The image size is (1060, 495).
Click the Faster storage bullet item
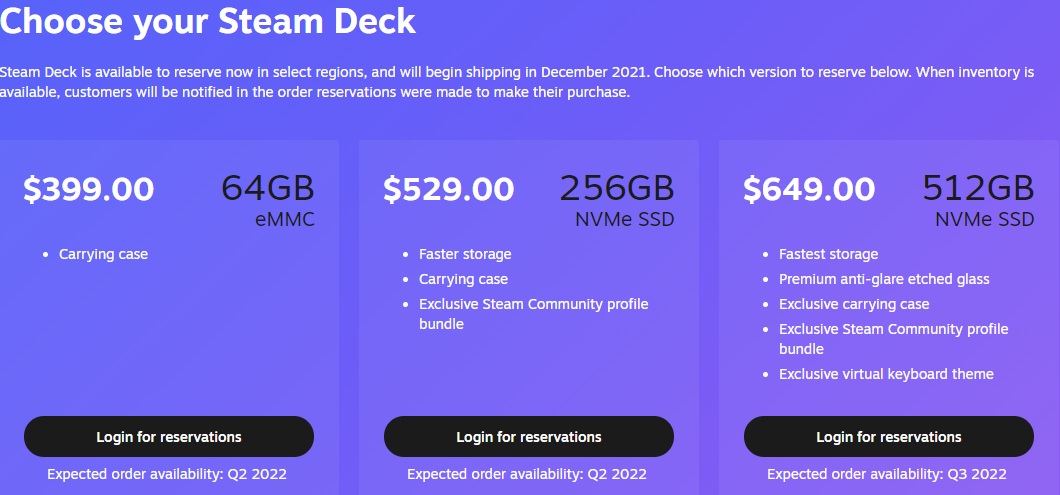465,254
